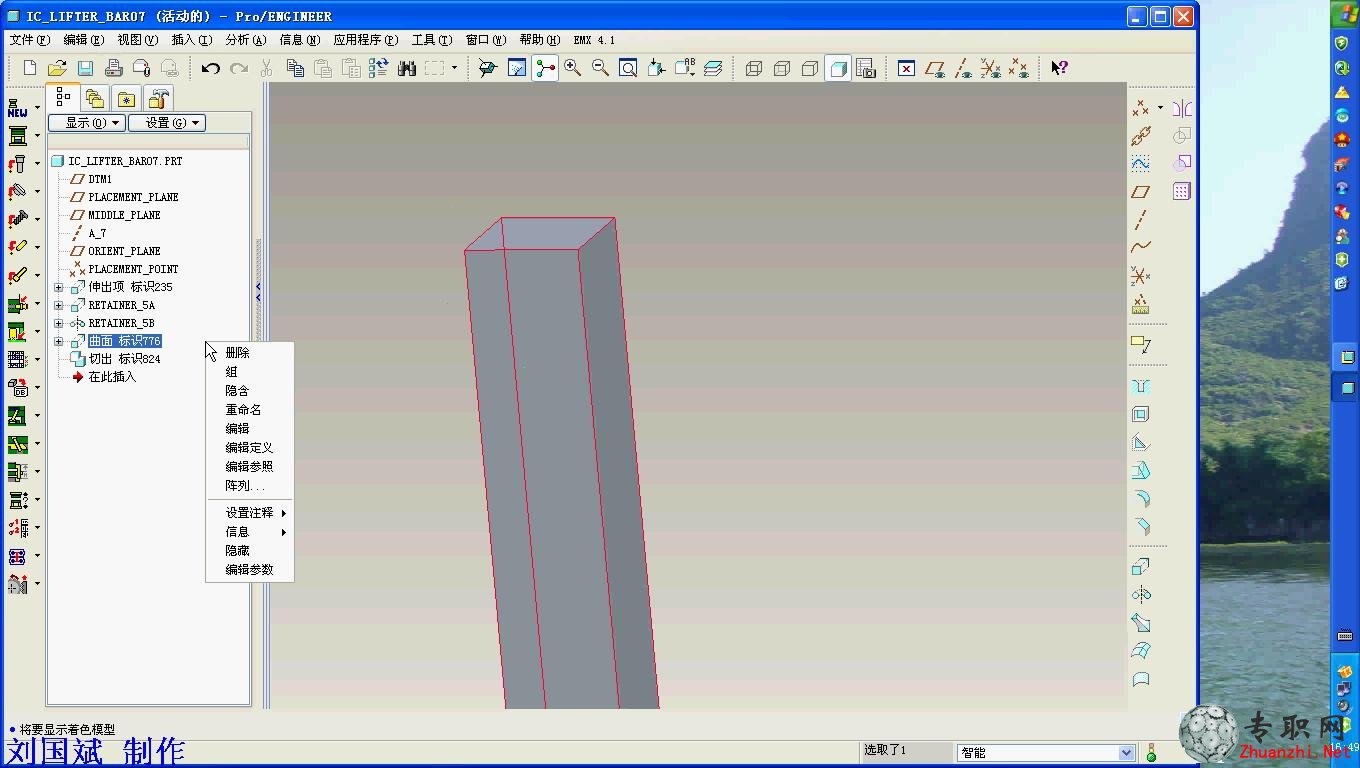
Task: Select the datum plane tool in right toolbar
Action: (x=1141, y=191)
